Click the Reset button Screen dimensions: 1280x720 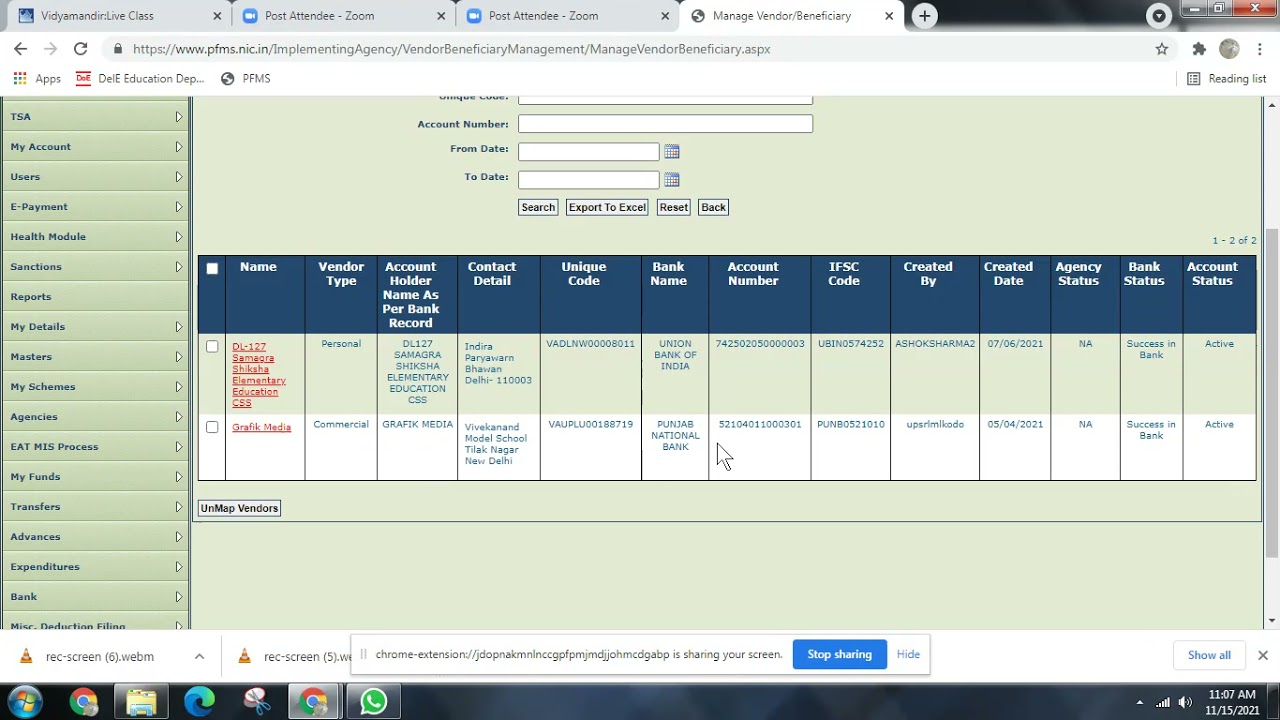673,207
